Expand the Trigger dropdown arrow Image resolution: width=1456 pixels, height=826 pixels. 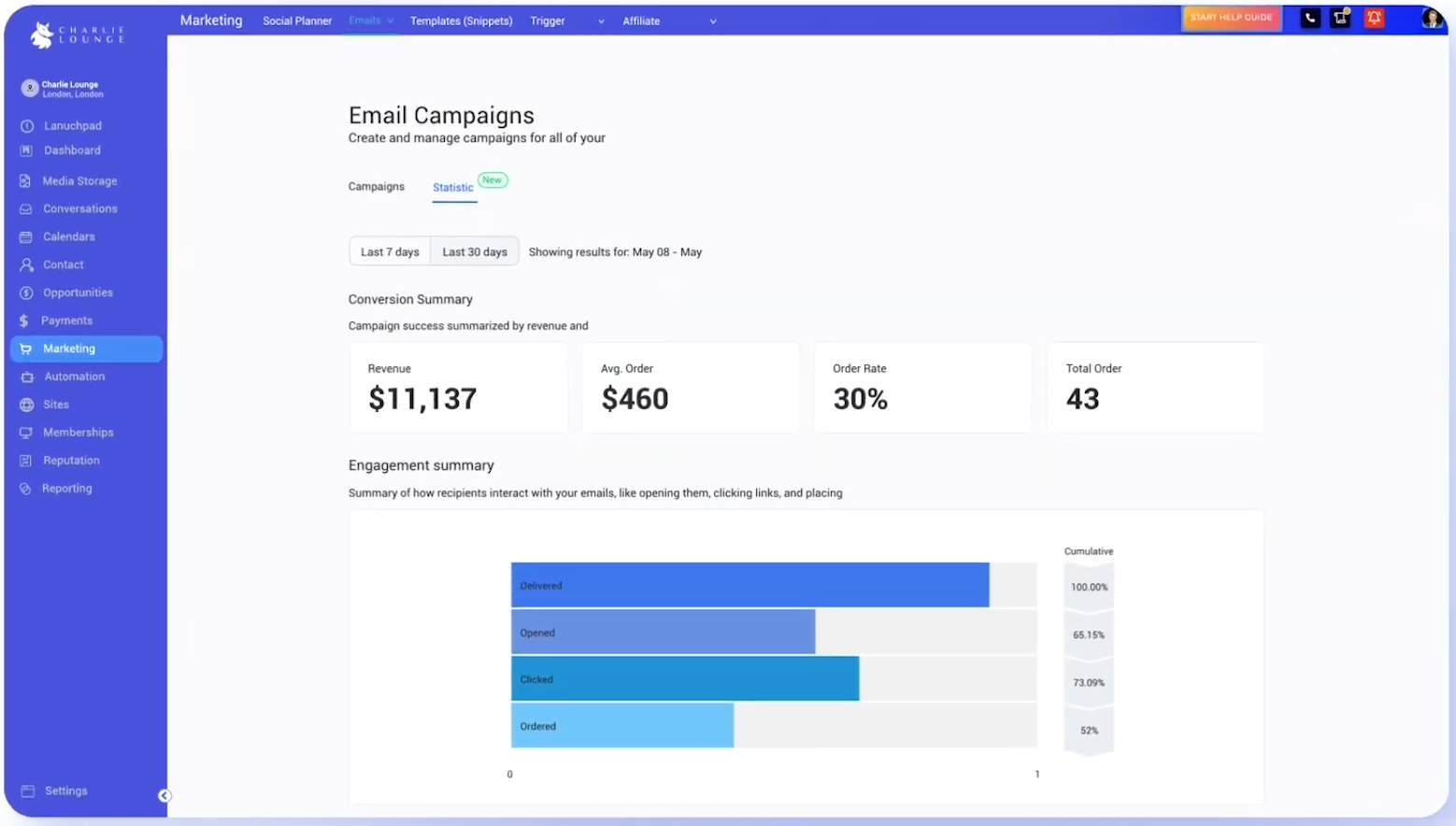pyautogui.click(x=601, y=21)
